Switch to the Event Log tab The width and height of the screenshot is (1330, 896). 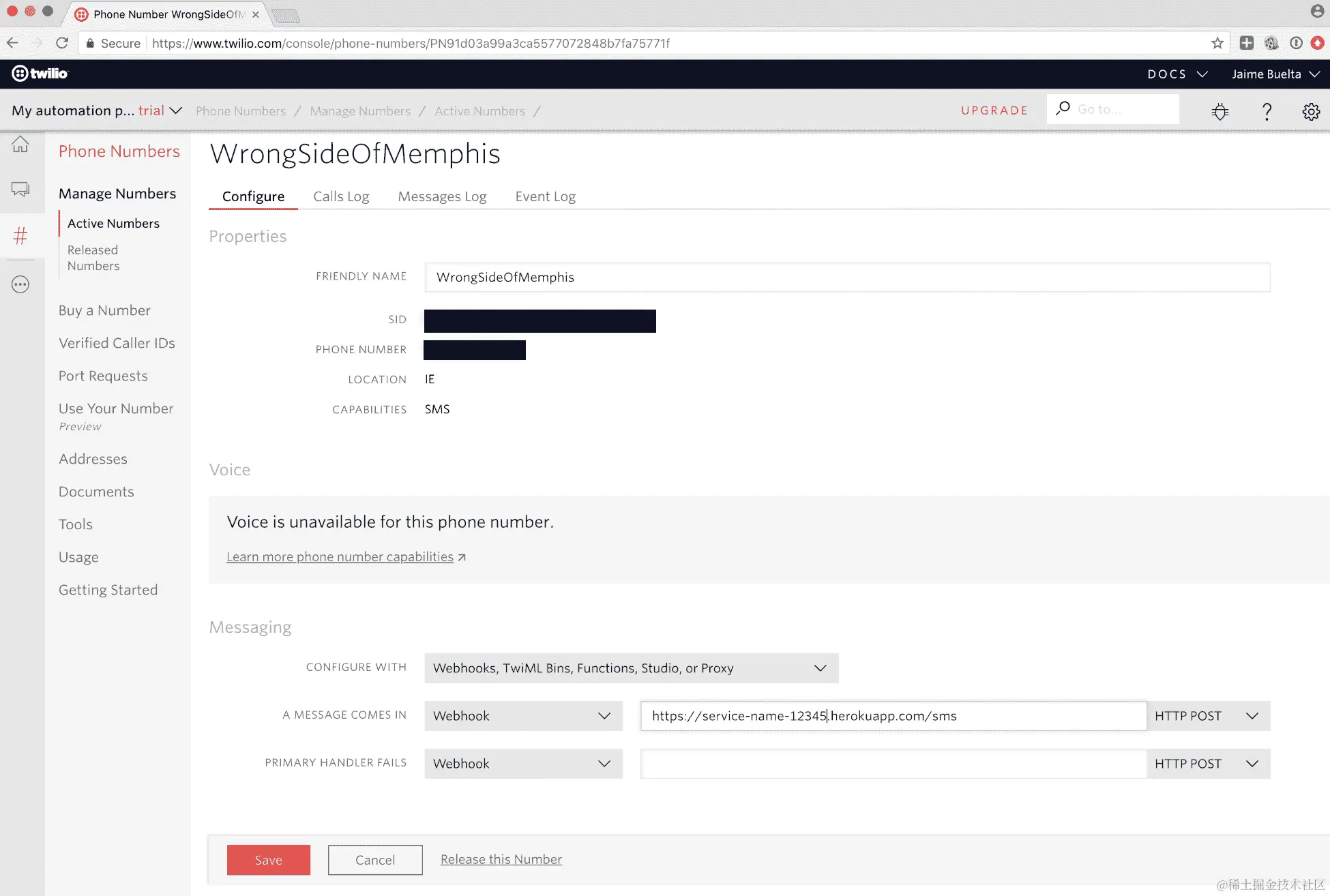tap(545, 196)
